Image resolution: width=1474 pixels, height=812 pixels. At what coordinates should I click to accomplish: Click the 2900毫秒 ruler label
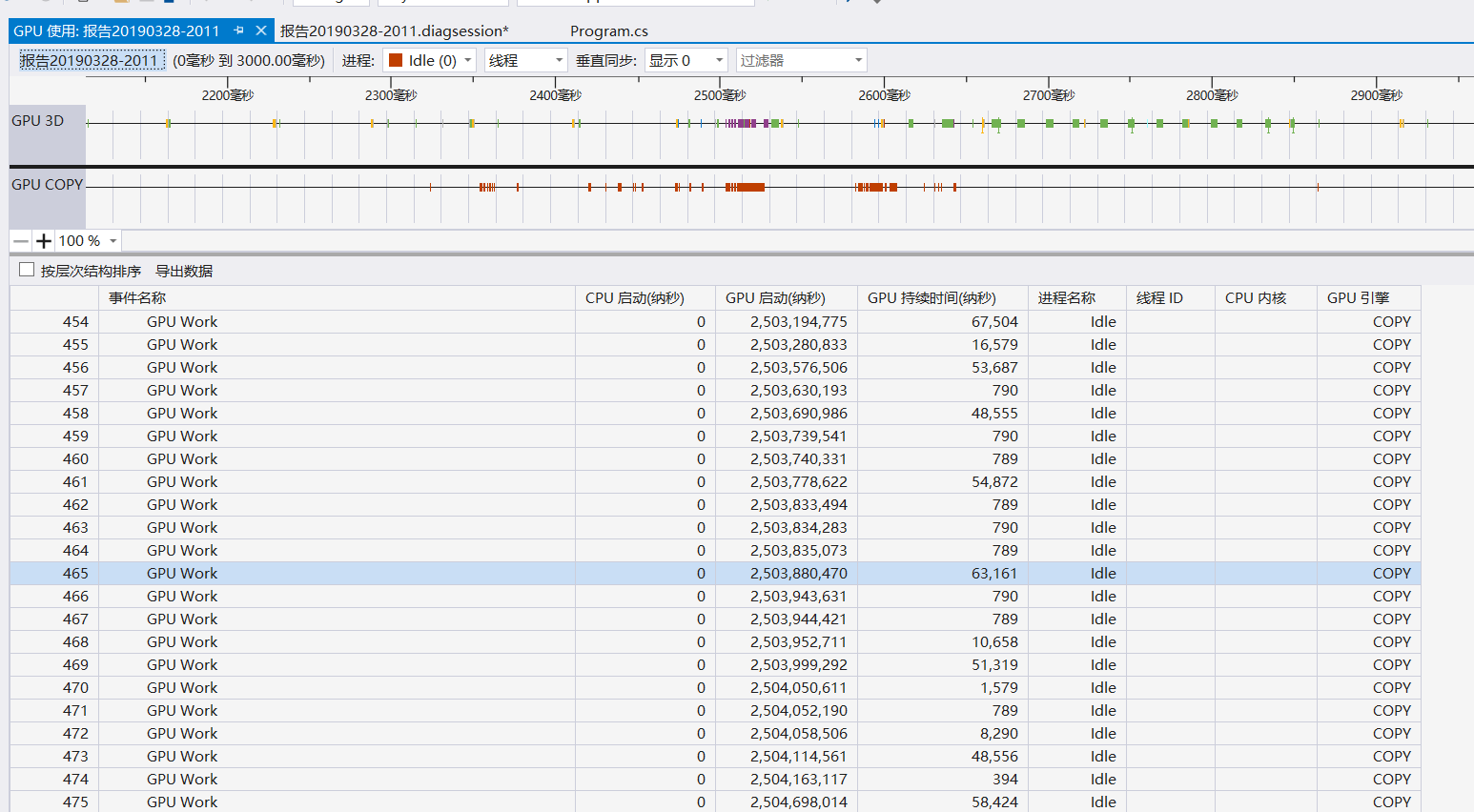[1377, 95]
